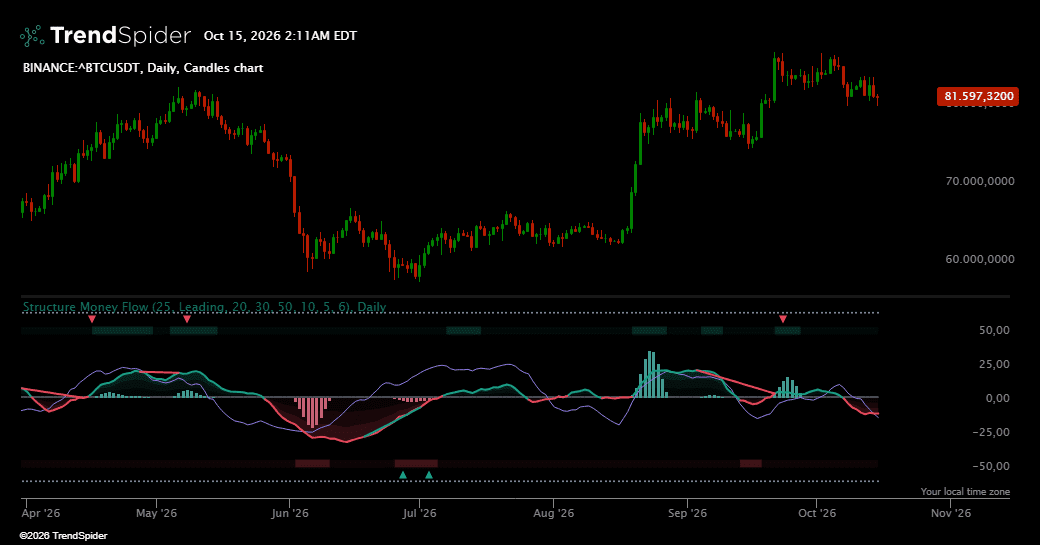This screenshot has height=545, width=1040.
Task: Click the BINANCE:^BTCUSDT Daily Candles chart title
Action: (x=143, y=68)
